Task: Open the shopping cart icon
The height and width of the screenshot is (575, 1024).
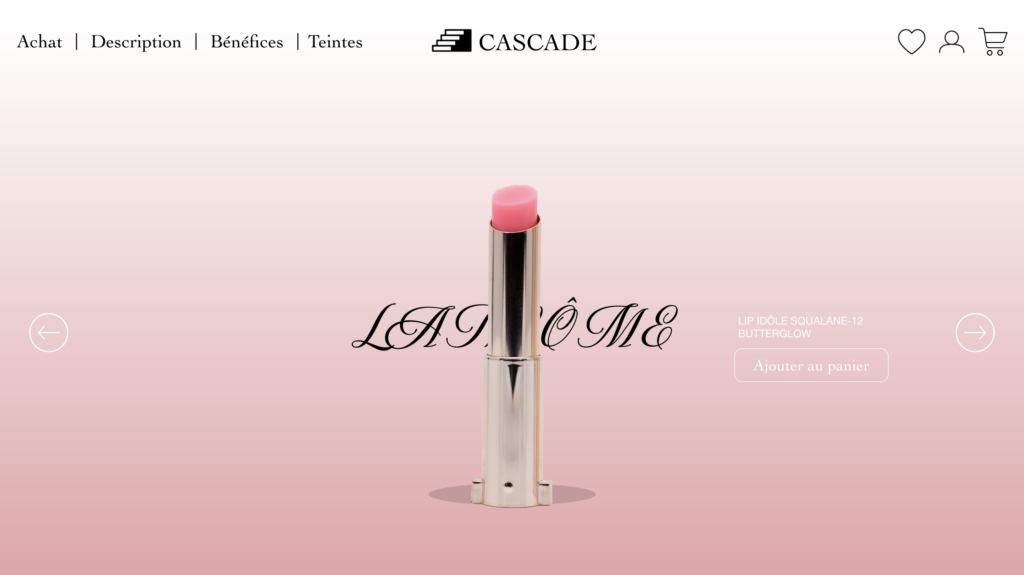Action: [993, 42]
